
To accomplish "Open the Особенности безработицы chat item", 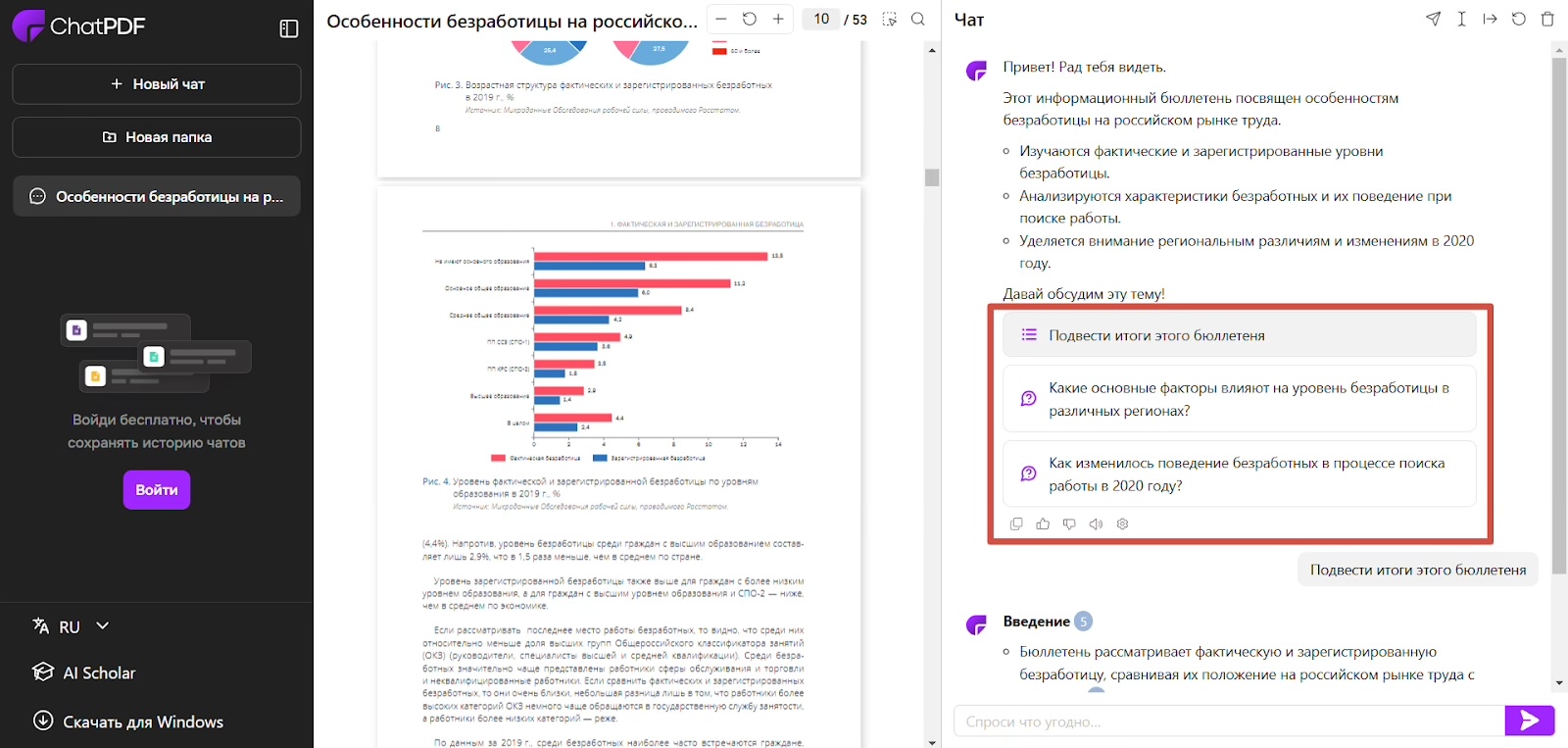I will point(157,196).
